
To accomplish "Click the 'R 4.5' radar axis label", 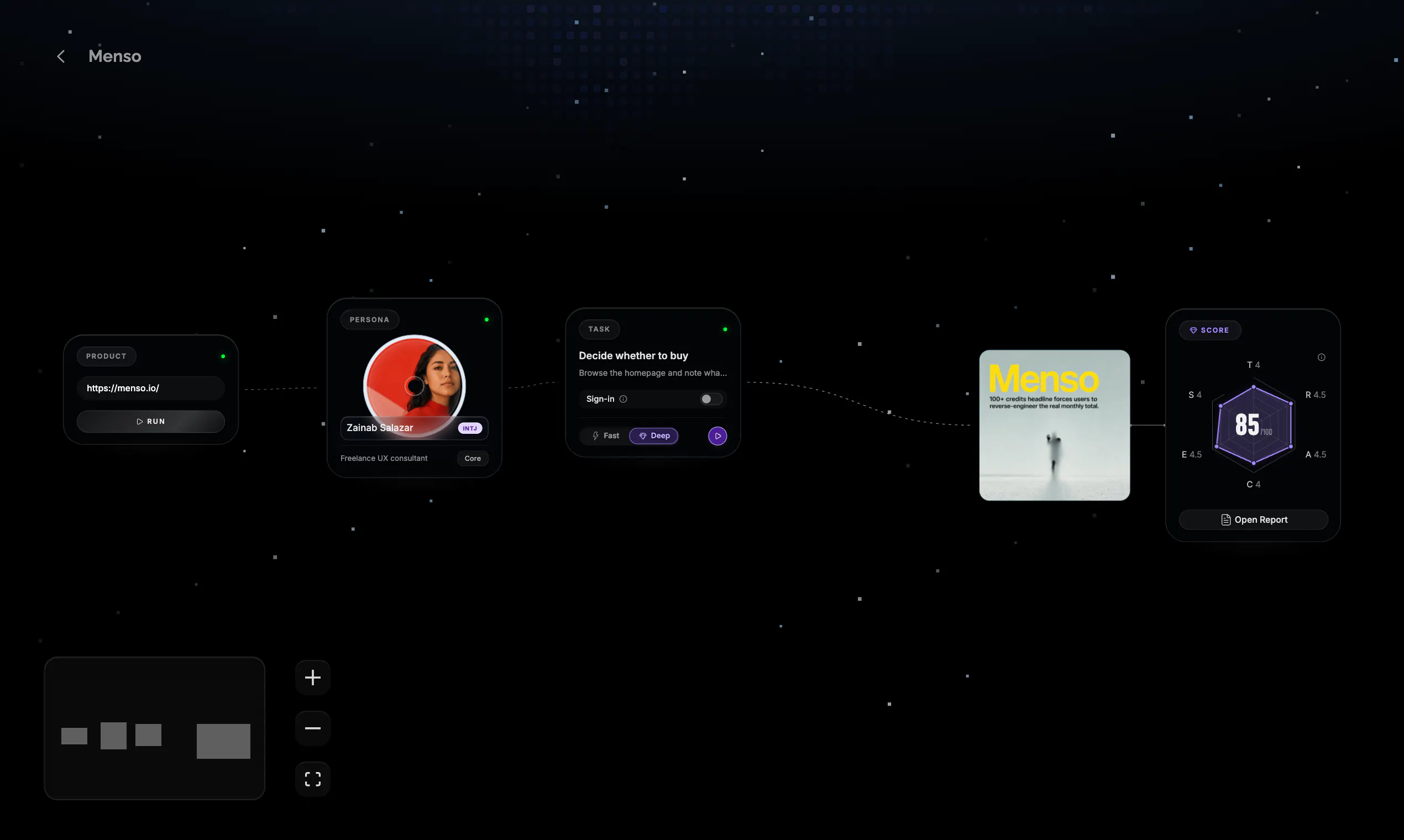I will tap(1316, 395).
